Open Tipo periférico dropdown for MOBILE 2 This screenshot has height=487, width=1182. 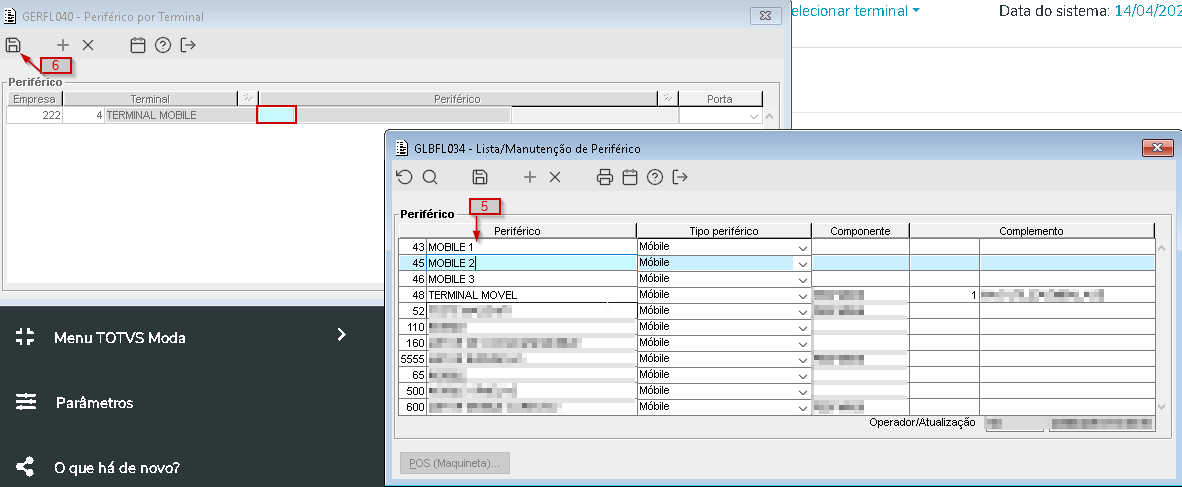click(x=803, y=264)
